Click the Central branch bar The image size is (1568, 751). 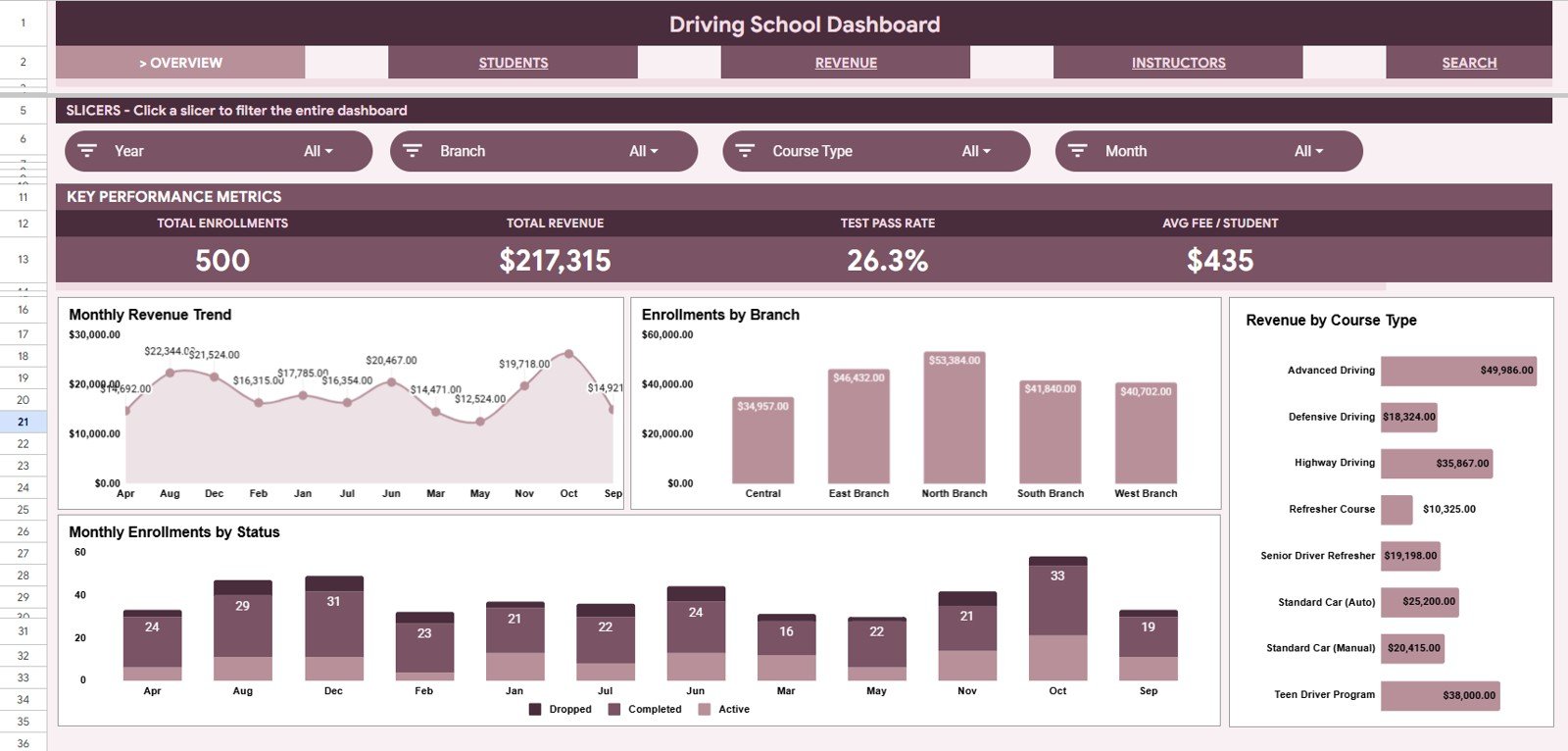tap(762, 440)
